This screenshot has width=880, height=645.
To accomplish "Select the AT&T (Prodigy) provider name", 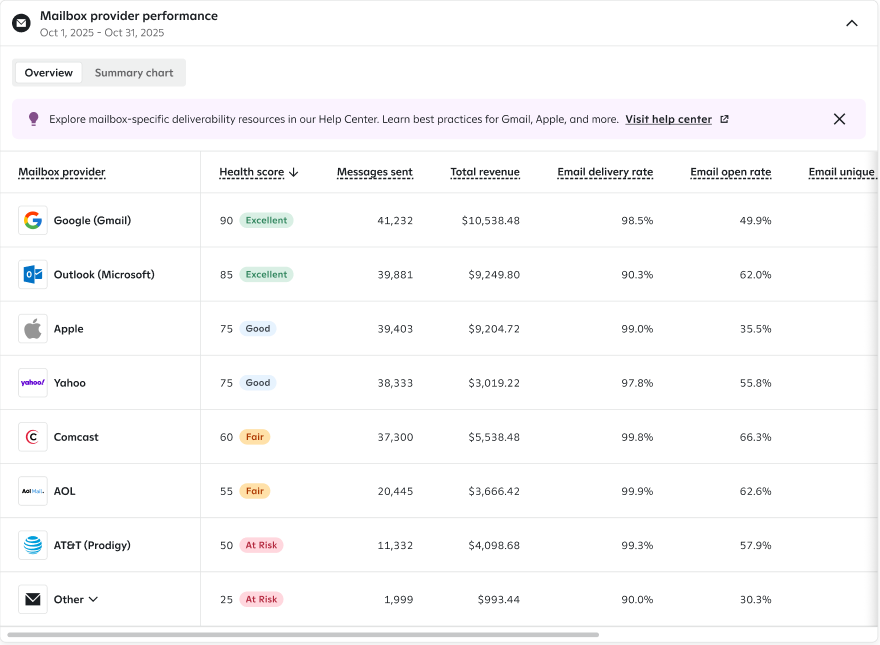I will (92, 545).
